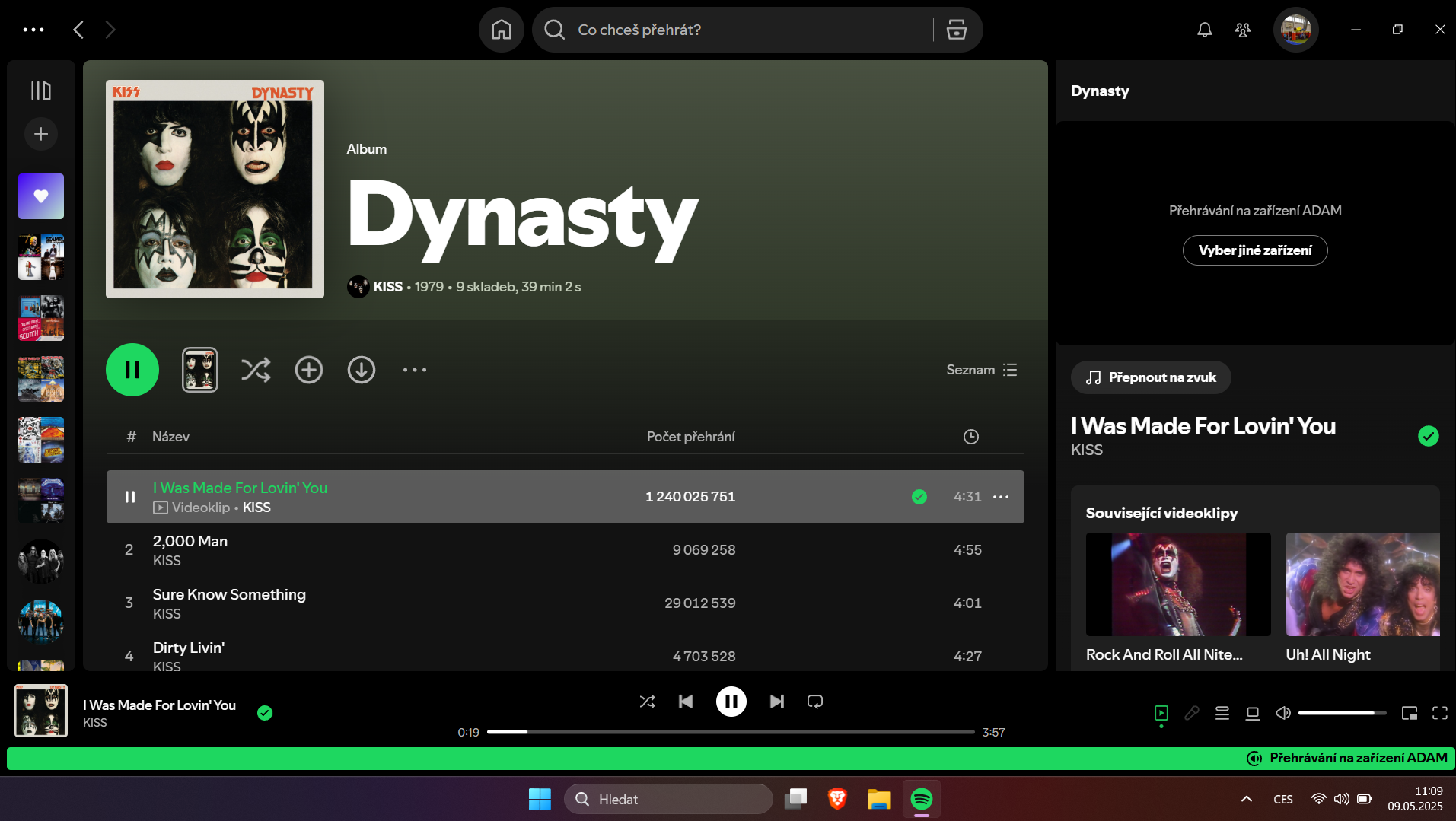Open picture-in-picture miniplayer
Image resolution: width=1456 pixels, height=821 pixels.
1409,713
